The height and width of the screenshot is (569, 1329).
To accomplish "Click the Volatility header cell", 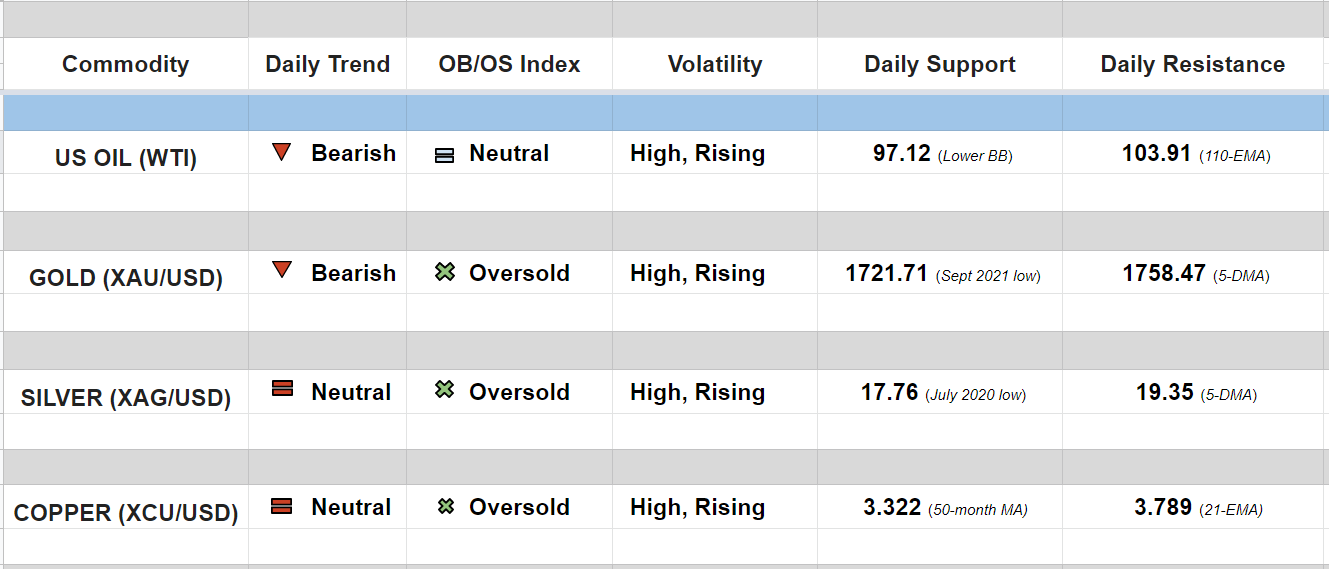I will point(714,65).
